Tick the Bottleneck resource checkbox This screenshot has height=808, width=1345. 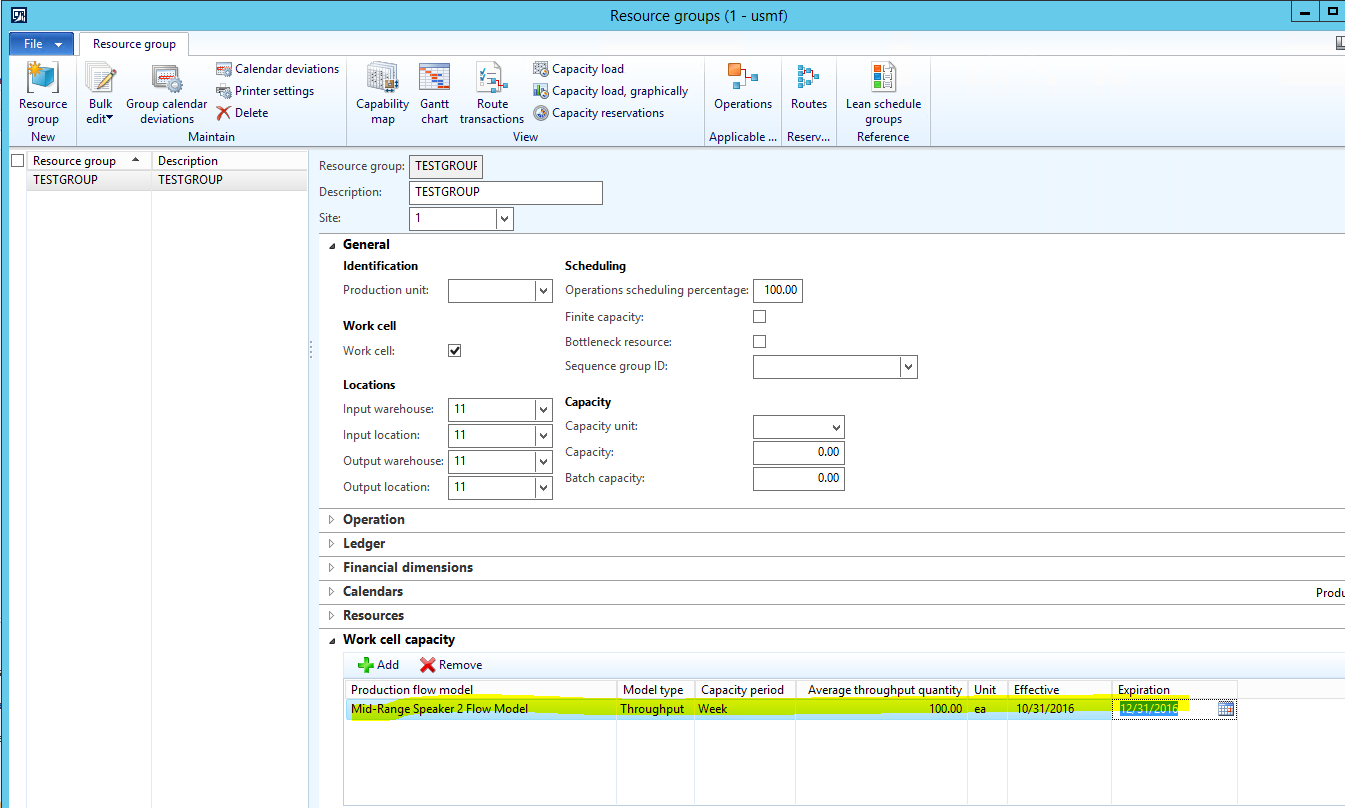[759, 342]
